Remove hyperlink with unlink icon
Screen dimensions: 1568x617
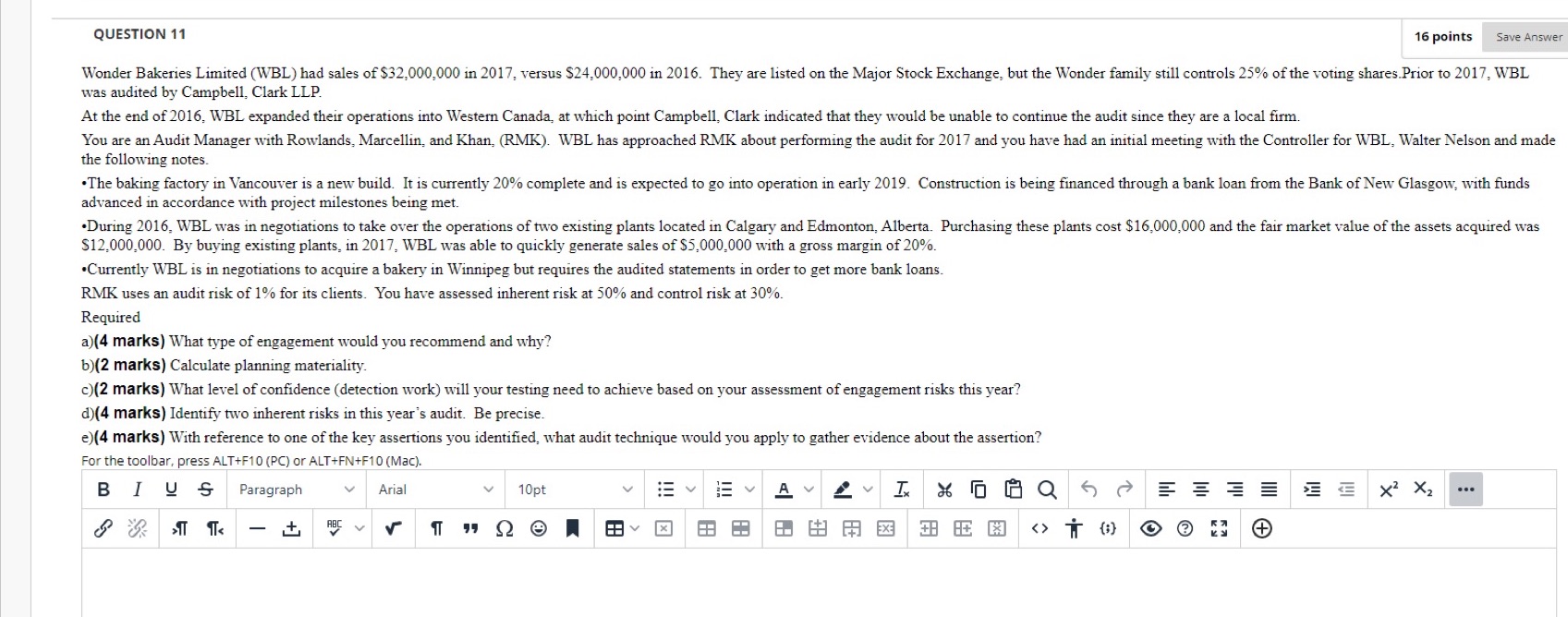coord(137,528)
